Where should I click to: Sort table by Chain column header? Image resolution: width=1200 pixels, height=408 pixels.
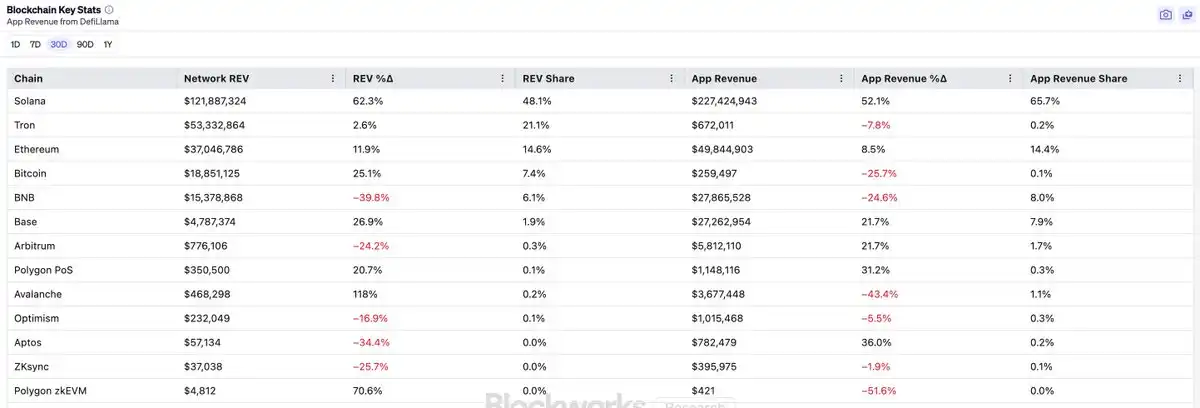[28, 78]
